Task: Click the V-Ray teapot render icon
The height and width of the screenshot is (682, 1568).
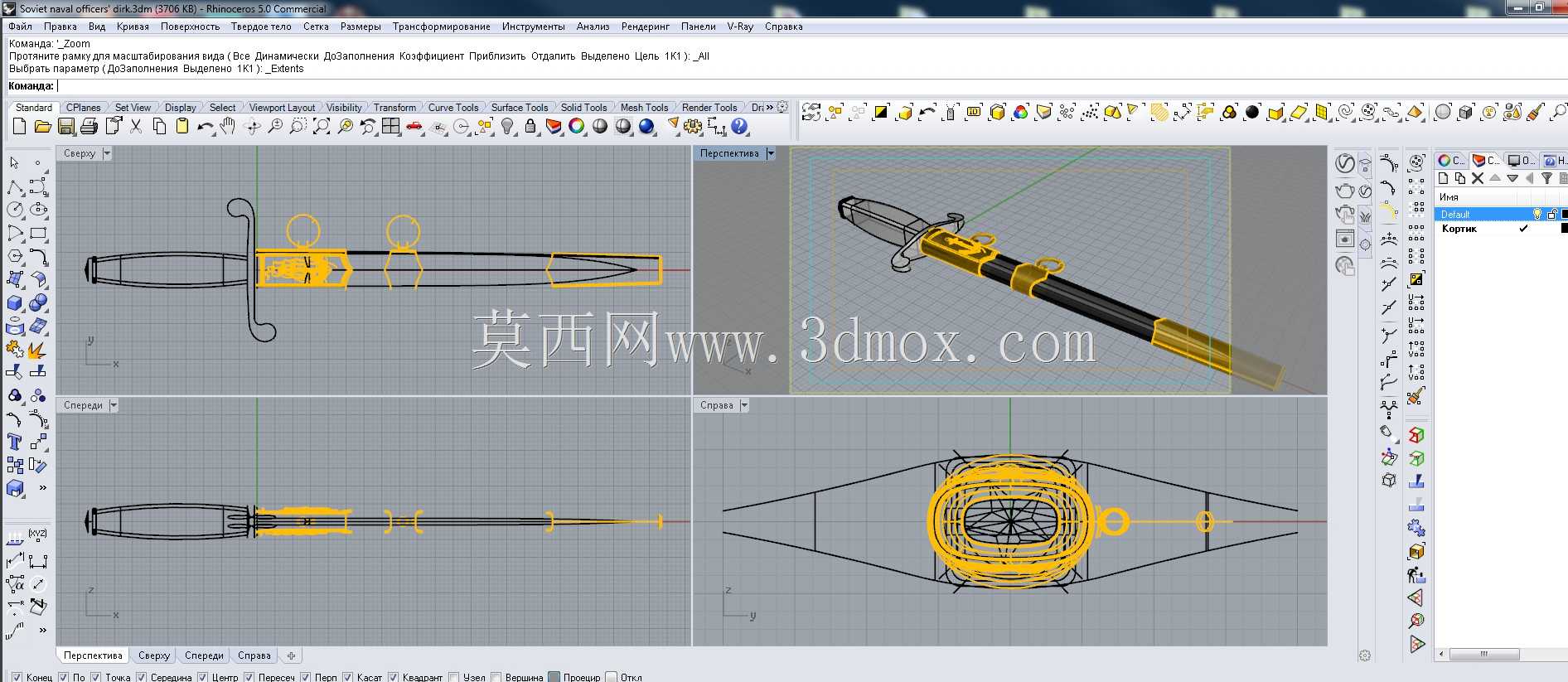Action: [x=1345, y=191]
